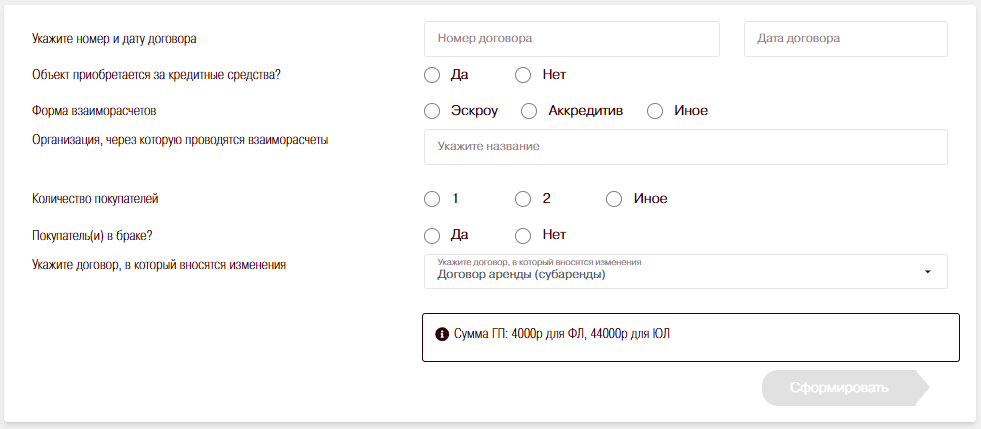
Task: Open the contract type dropdown arrow
Action: [928, 272]
